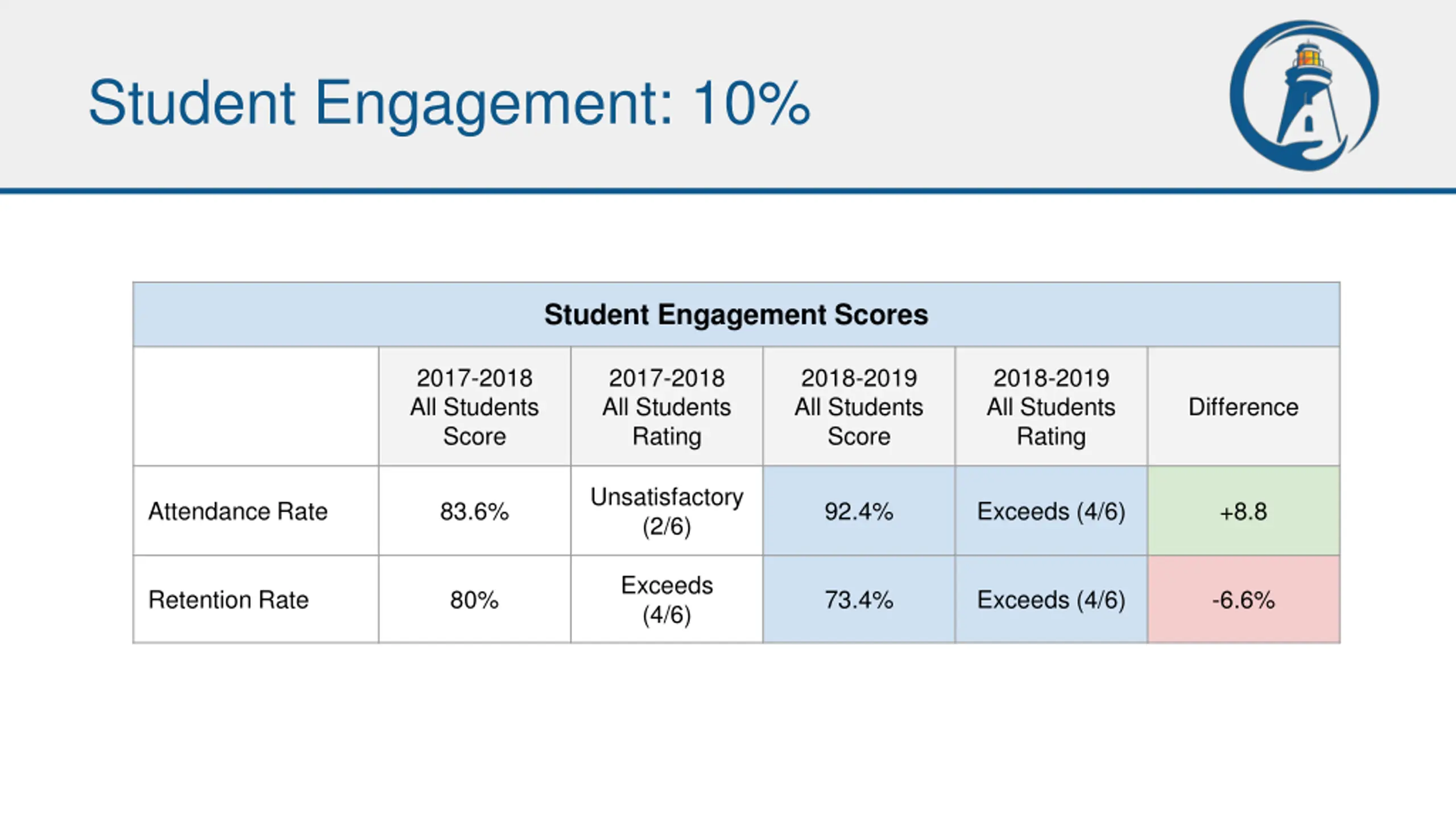The width and height of the screenshot is (1456, 819).
Task: Click the 92.4% attendance score cell
Action: click(859, 511)
